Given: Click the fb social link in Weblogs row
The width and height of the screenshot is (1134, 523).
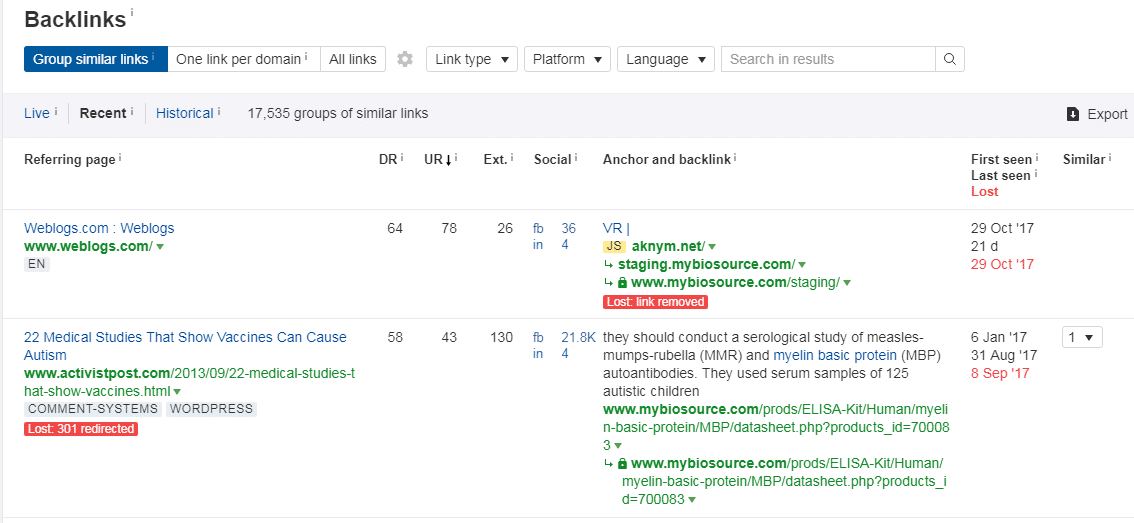Looking at the screenshot, I should pyautogui.click(x=538, y=228).
